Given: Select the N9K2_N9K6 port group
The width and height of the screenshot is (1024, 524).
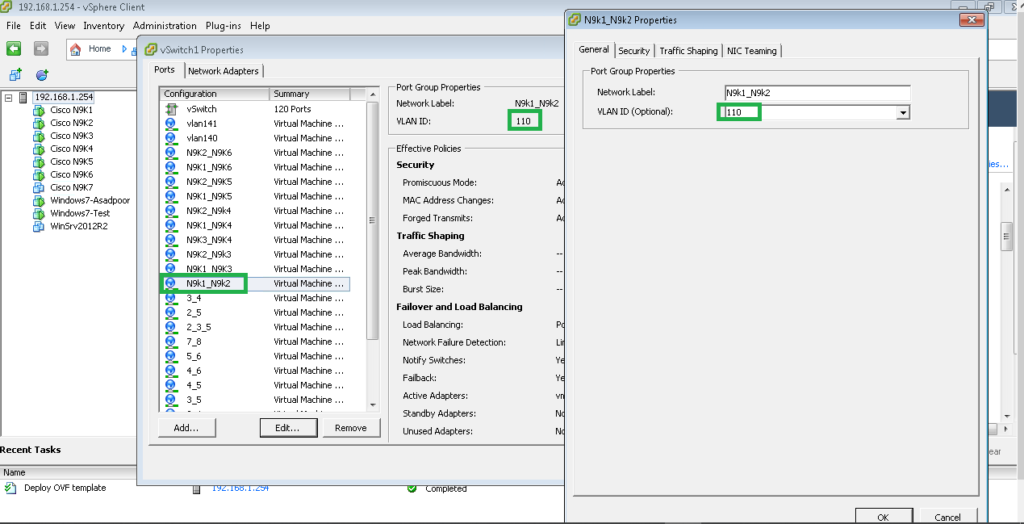Looking at the screenshot, I should [255, 152].
